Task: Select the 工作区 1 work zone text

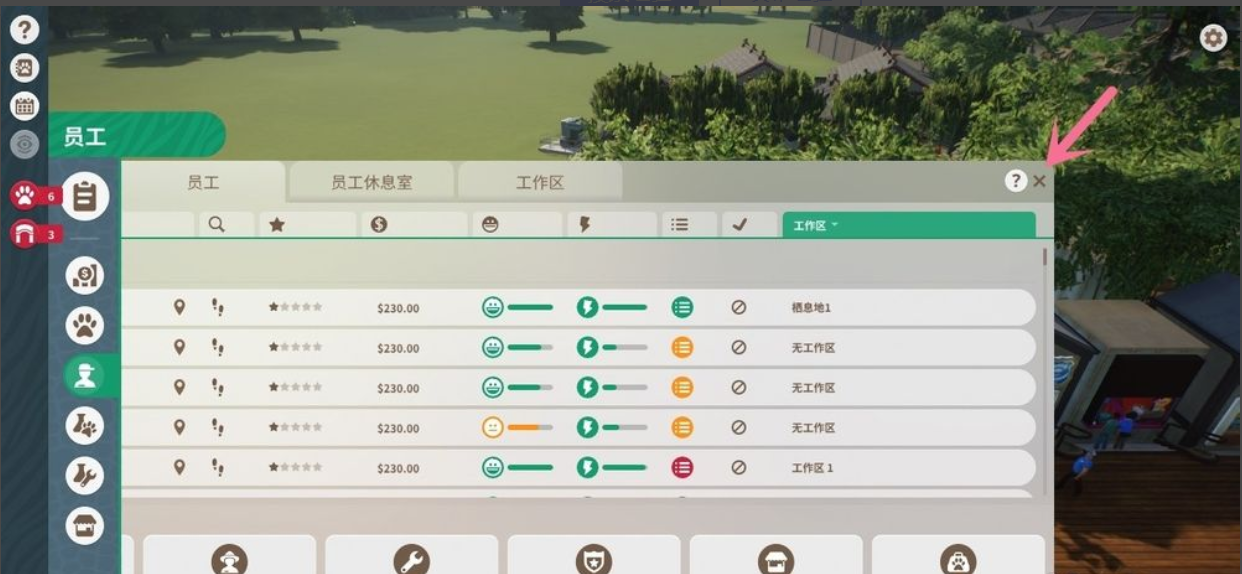Action: coord(812,468)
